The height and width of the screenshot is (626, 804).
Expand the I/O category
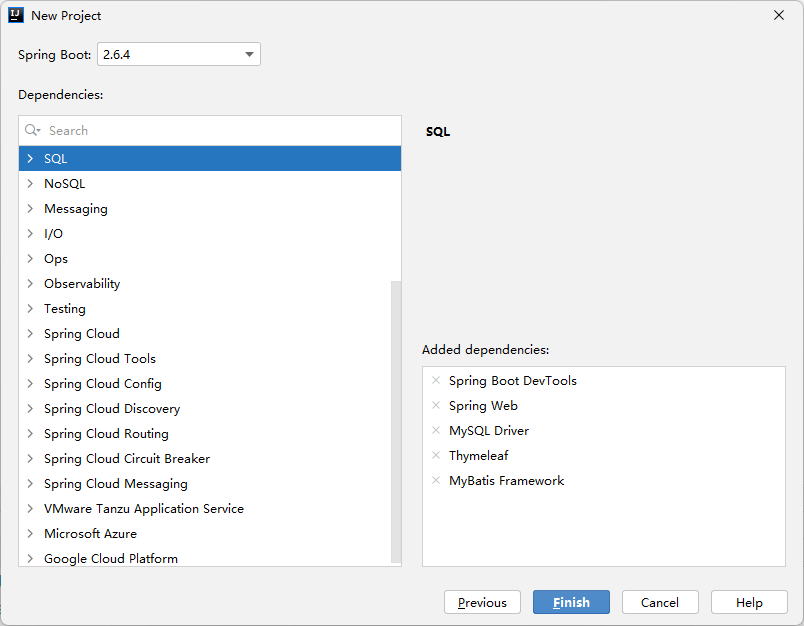(30, 234)
